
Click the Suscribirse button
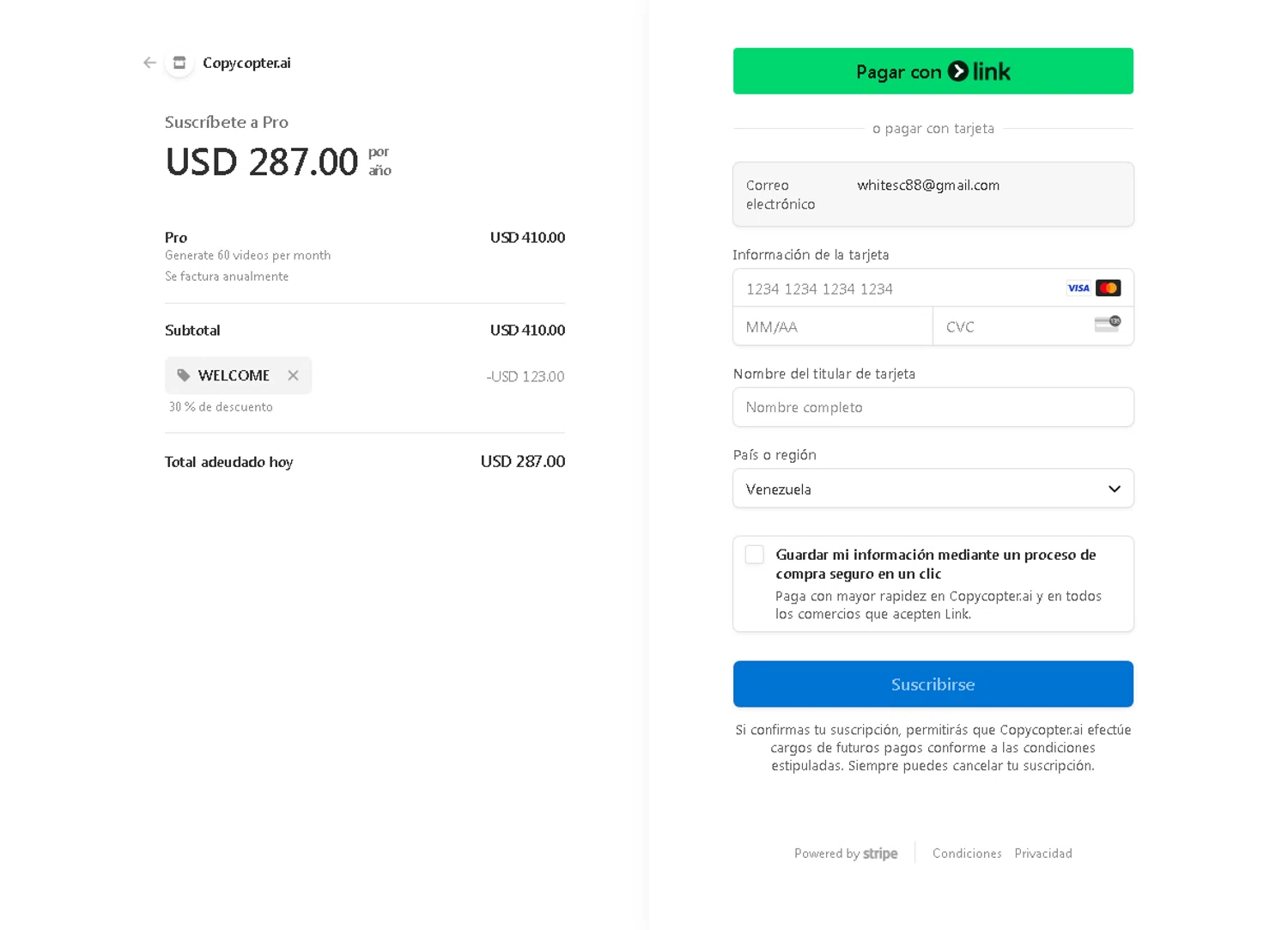point(933,684)
